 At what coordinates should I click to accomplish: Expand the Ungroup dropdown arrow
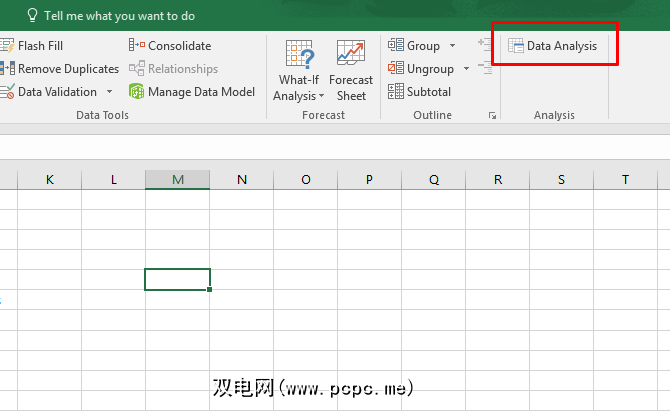click(465, 69)
